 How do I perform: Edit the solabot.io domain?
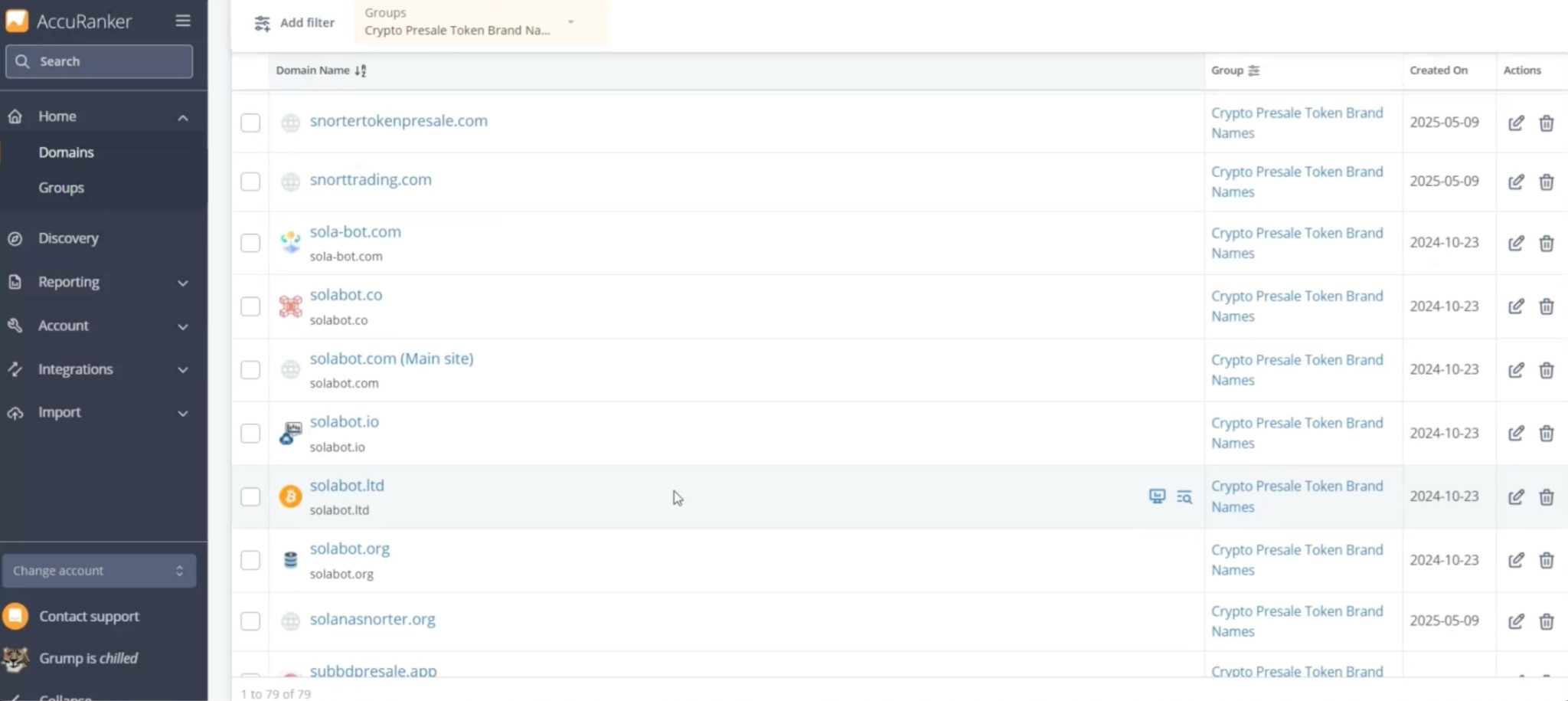point(1516,433)
